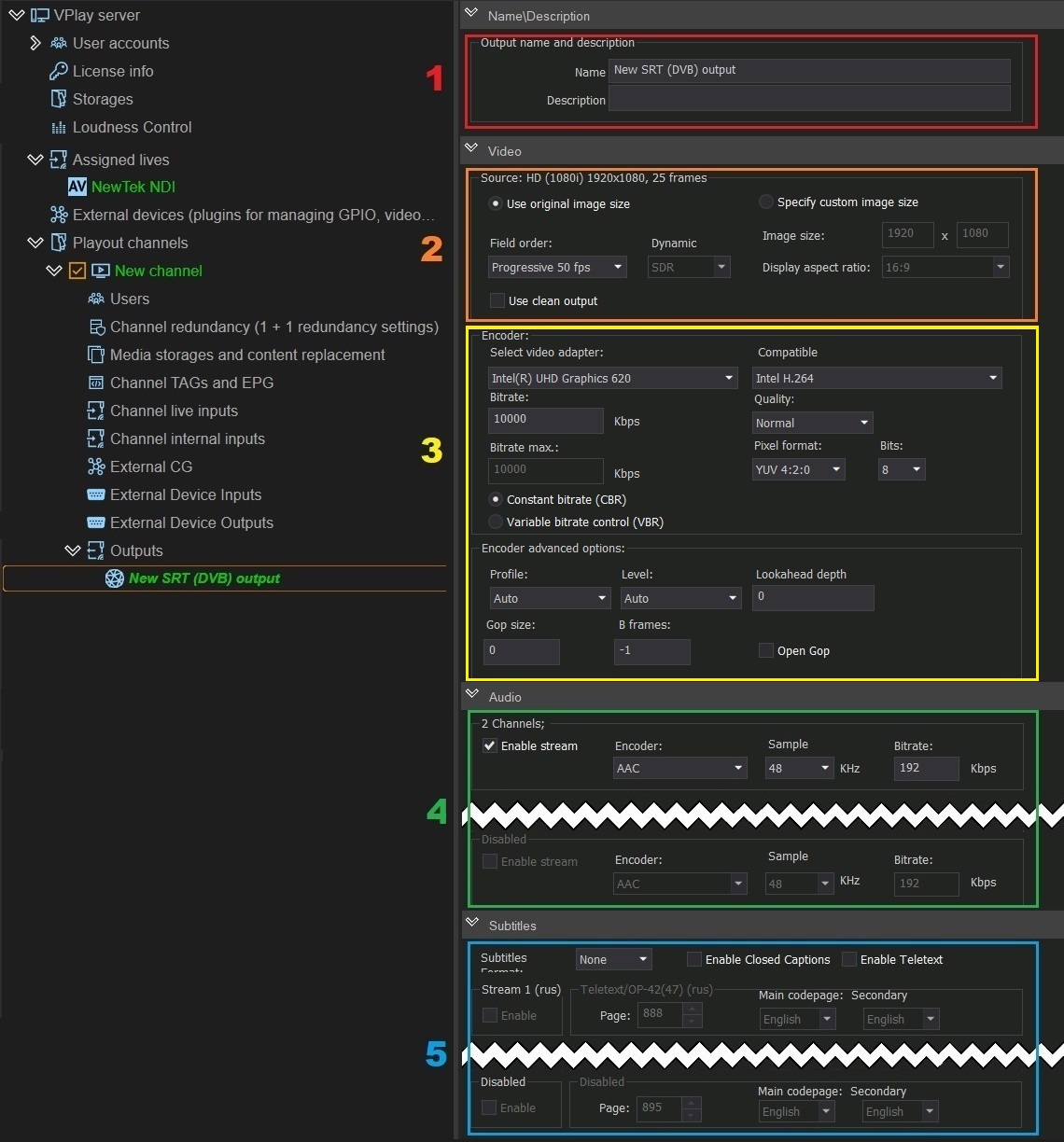Click the VPlay server monitor icon
1064x1142 pixels.
click(x=40, y=15)
